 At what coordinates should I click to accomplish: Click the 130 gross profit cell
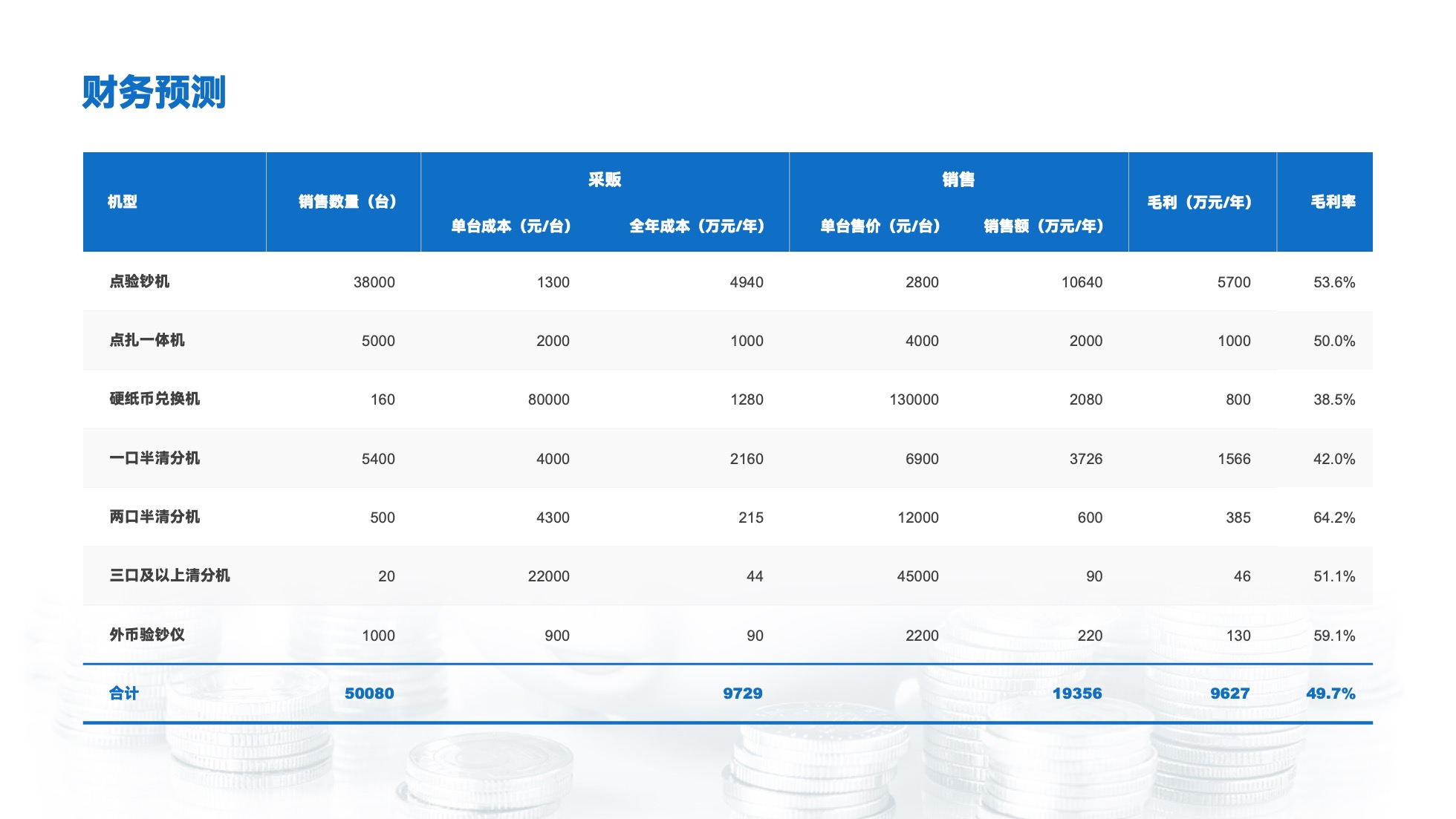(x=1238, y=636)
